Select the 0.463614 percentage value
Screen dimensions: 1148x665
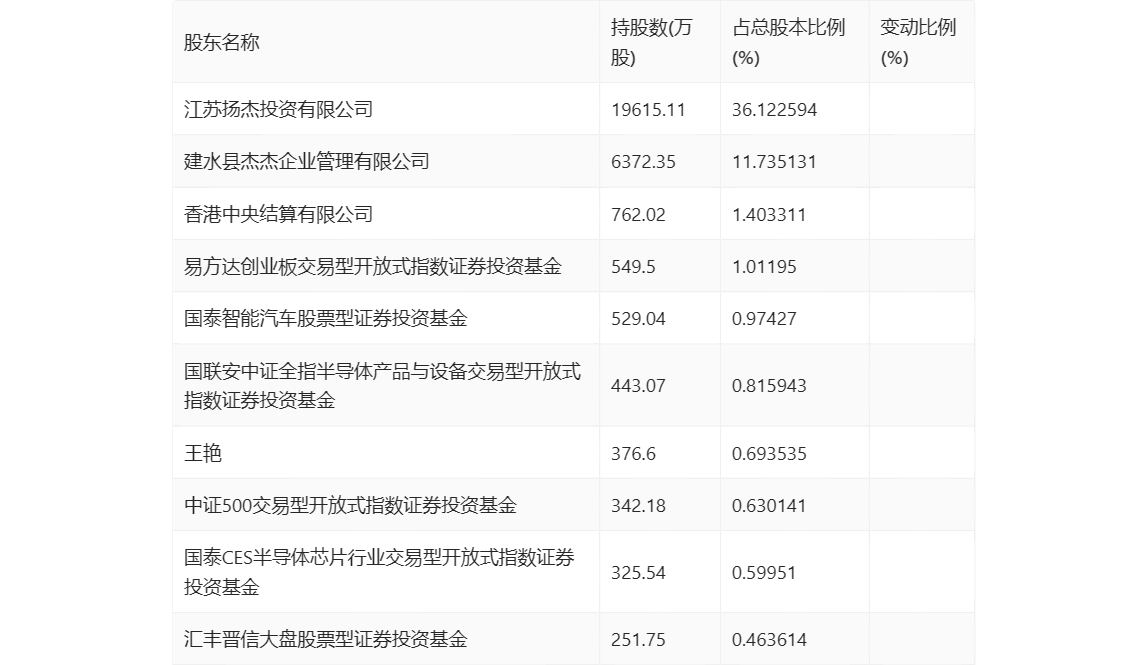[769, 640]
